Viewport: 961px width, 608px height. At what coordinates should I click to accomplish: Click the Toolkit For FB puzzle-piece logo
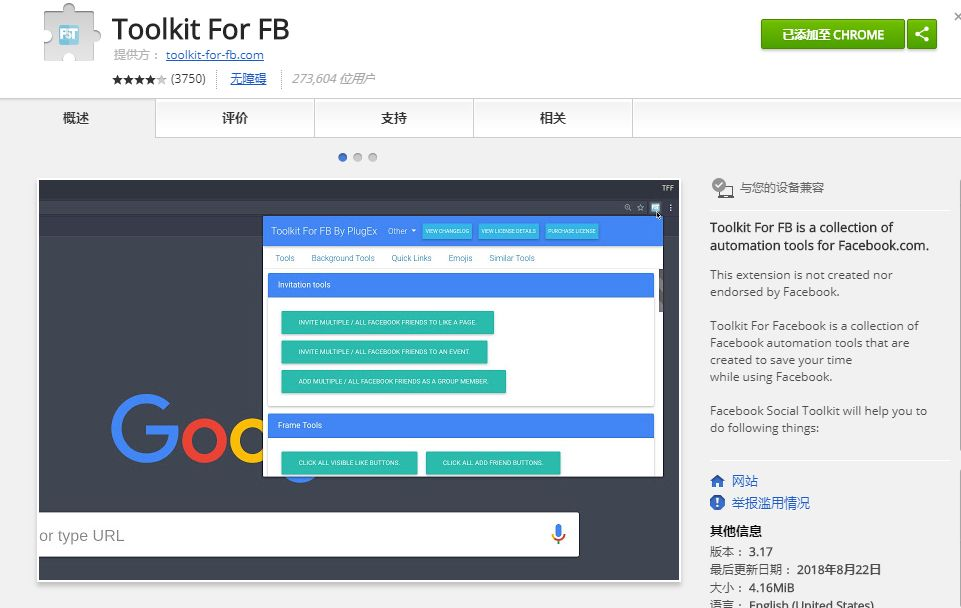pyautogui.click(x=71, y=32)
